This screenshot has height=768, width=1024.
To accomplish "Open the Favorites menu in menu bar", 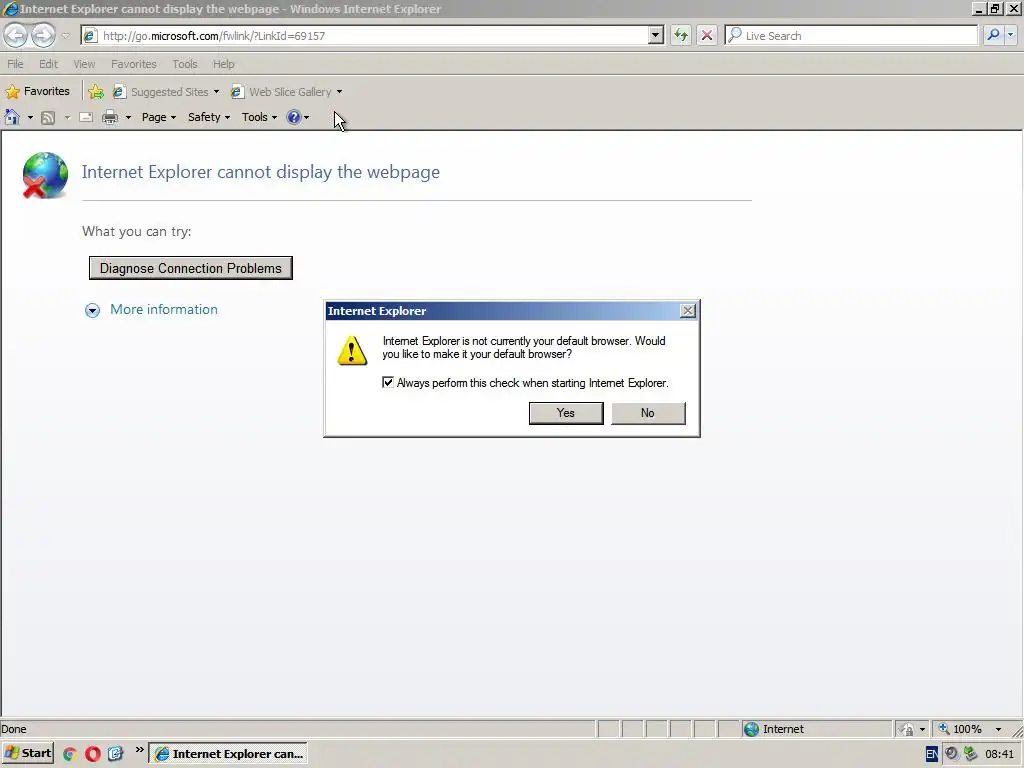I will coord(134,64).
